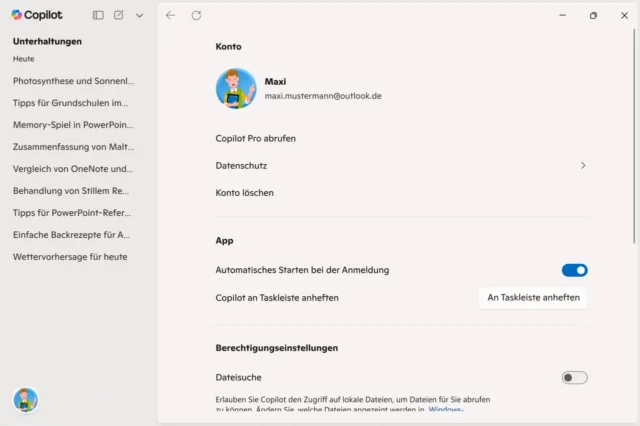Toggle the sidebar panel icon
The image size is (640, 426).
tap(98, 15)
